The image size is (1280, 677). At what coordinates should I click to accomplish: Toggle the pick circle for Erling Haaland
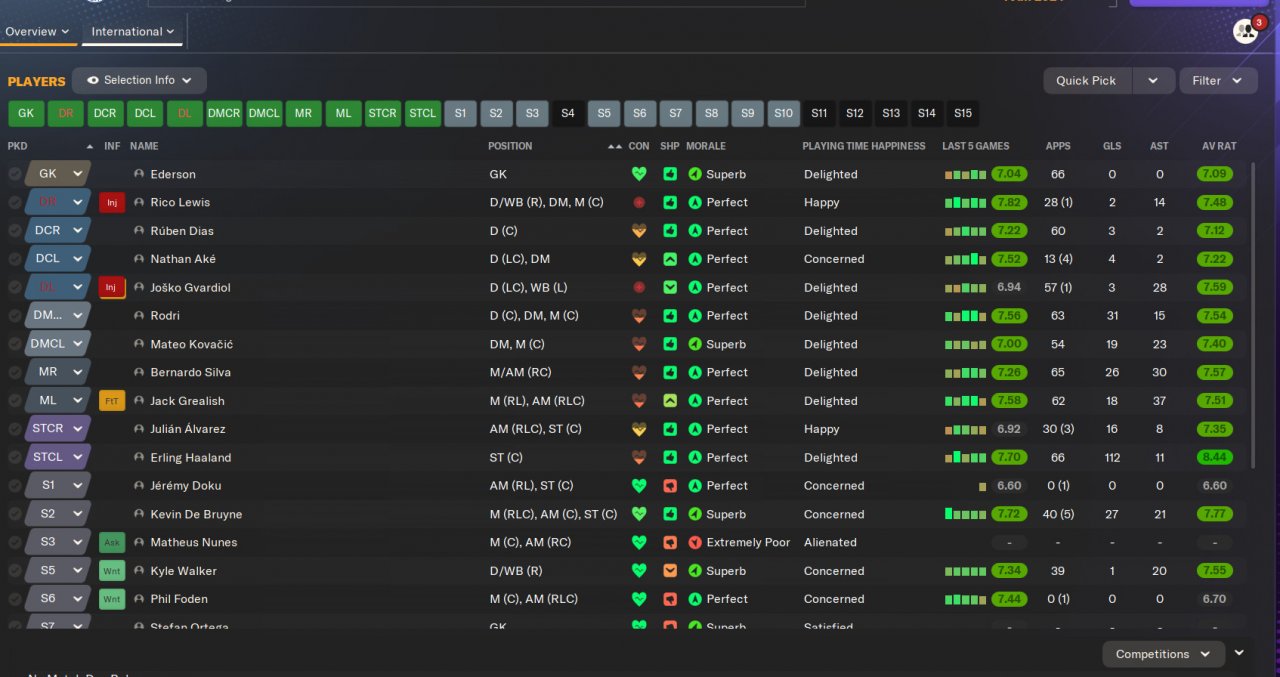[x=14, y=457]
